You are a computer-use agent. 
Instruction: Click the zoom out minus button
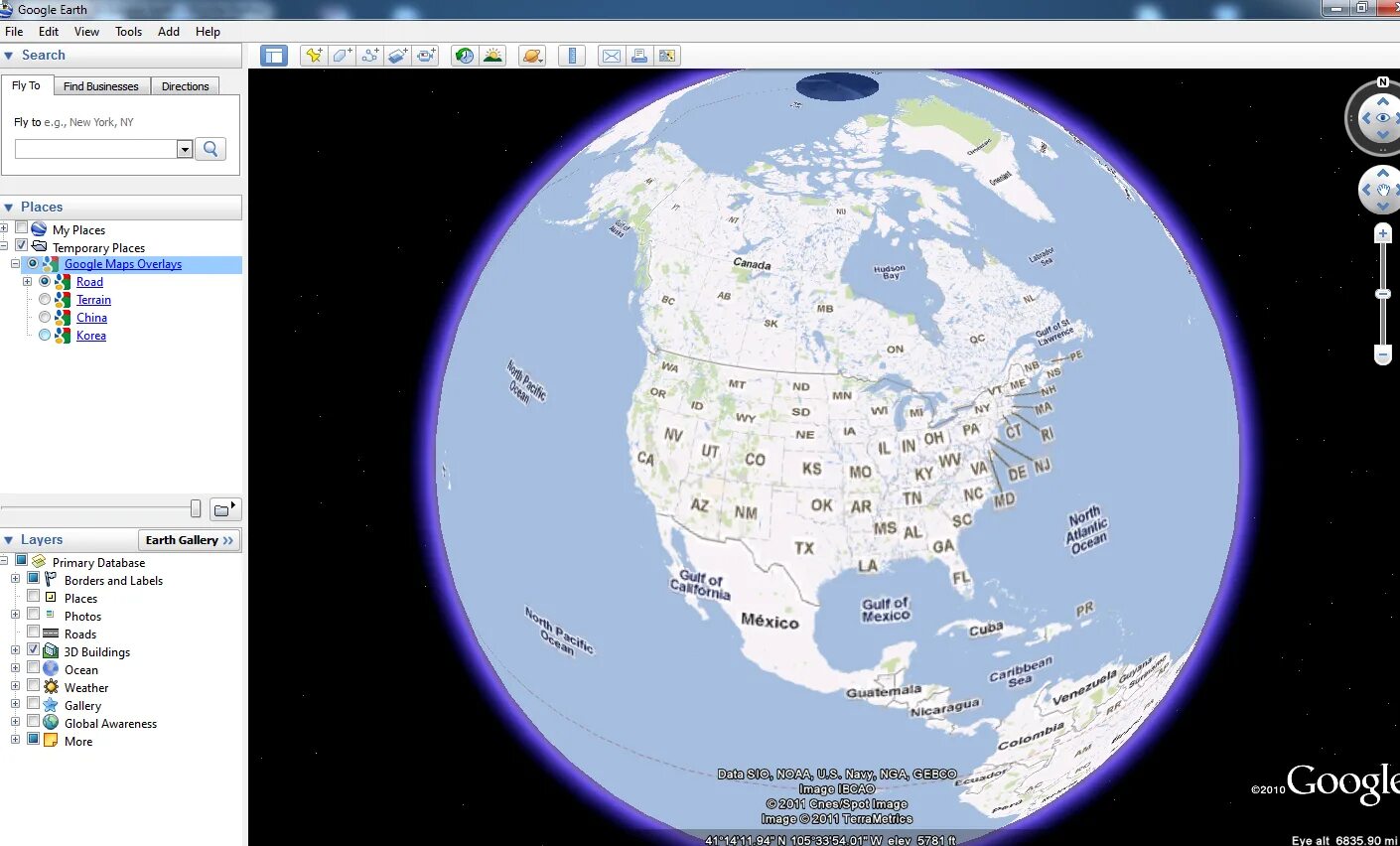pyautogui.click(x=1383, y=354)
